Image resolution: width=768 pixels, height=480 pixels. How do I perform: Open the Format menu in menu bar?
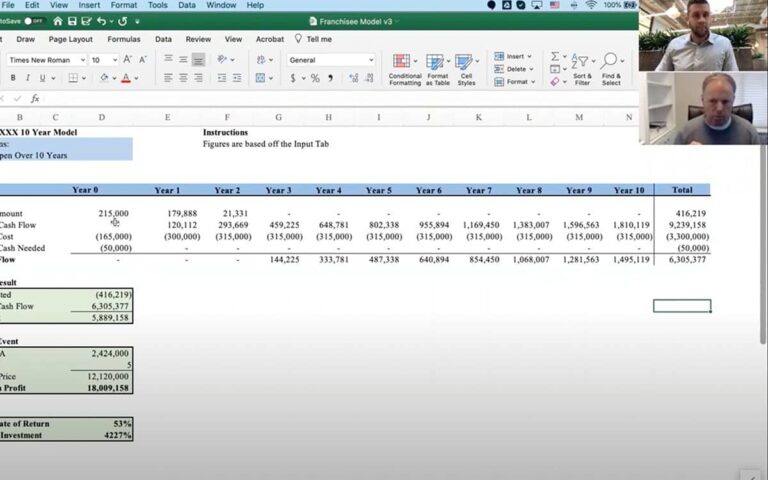[x=123, y=5]
